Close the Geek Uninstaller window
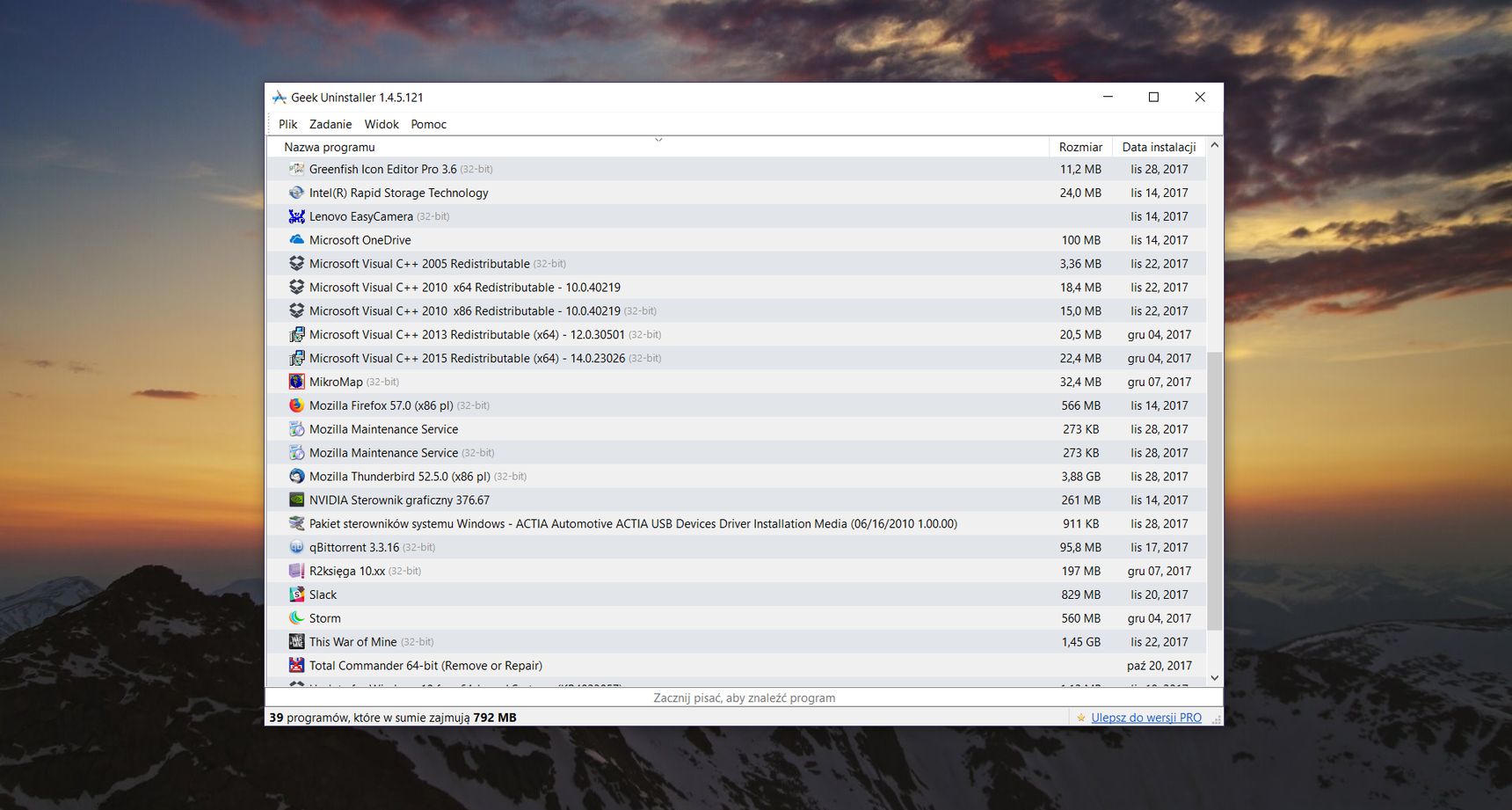Image resolution: width=1512 pixels, height=810 pixels. [x=1200, y=97]
